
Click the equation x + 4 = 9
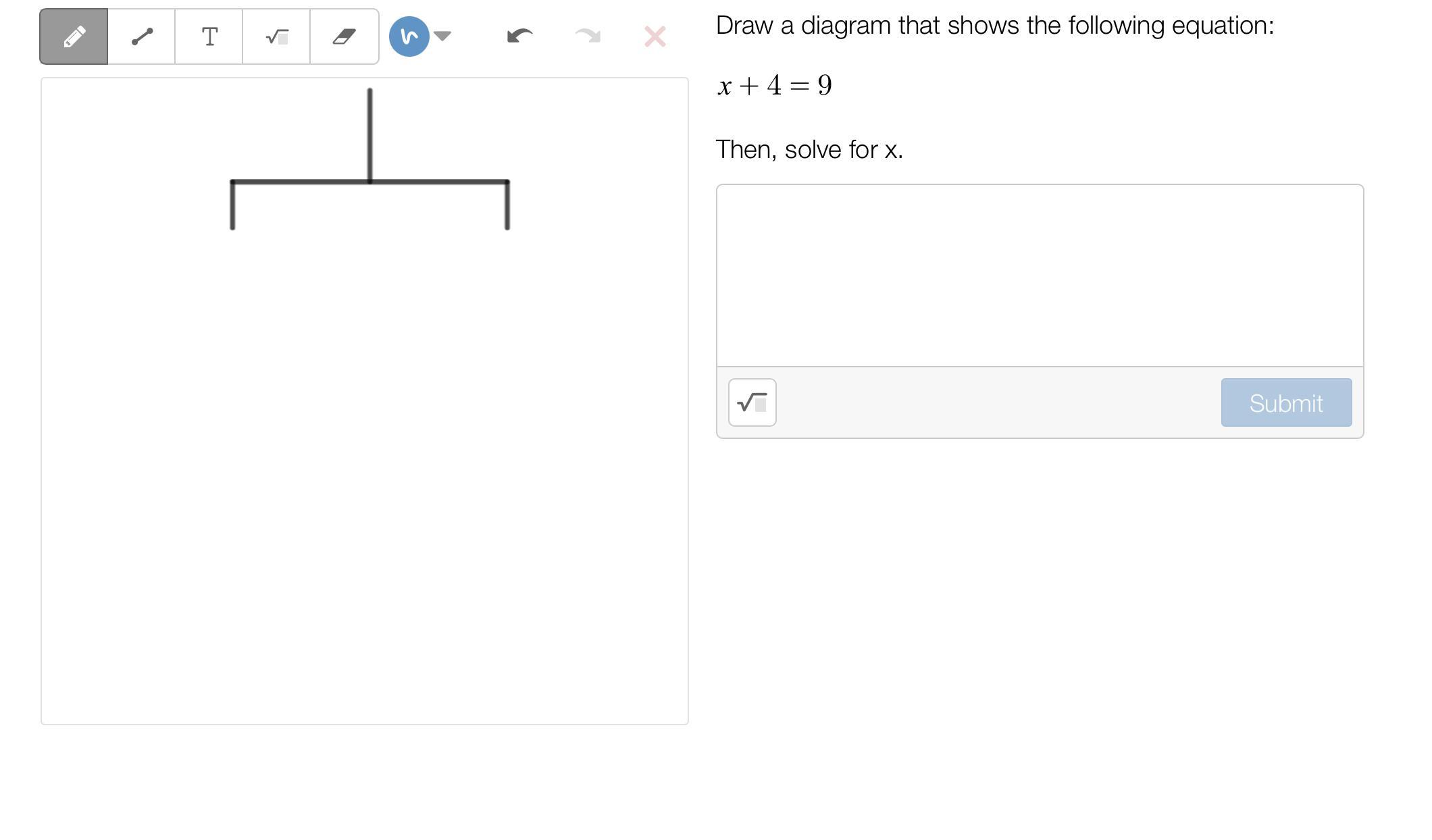click(774, 86)
